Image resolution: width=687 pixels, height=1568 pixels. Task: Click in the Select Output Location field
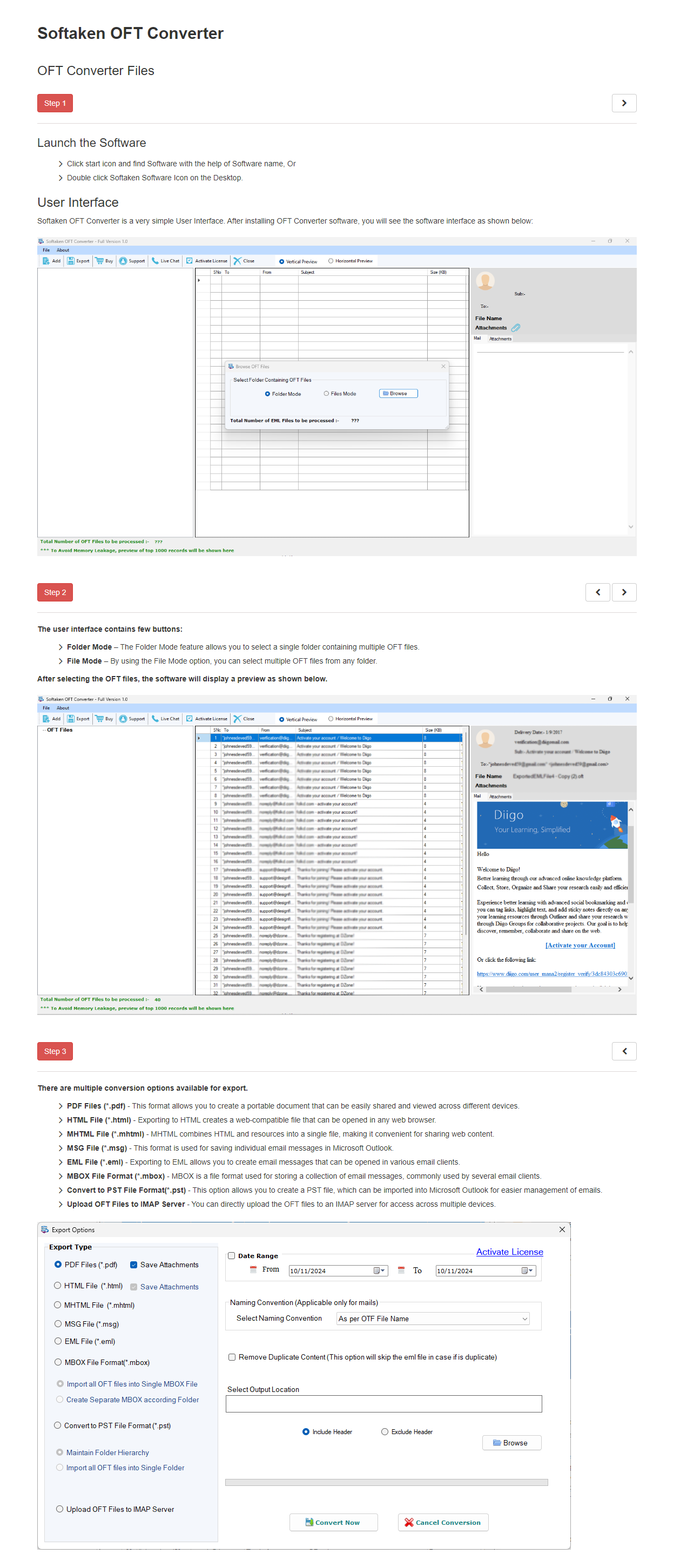click(383, 1404)
